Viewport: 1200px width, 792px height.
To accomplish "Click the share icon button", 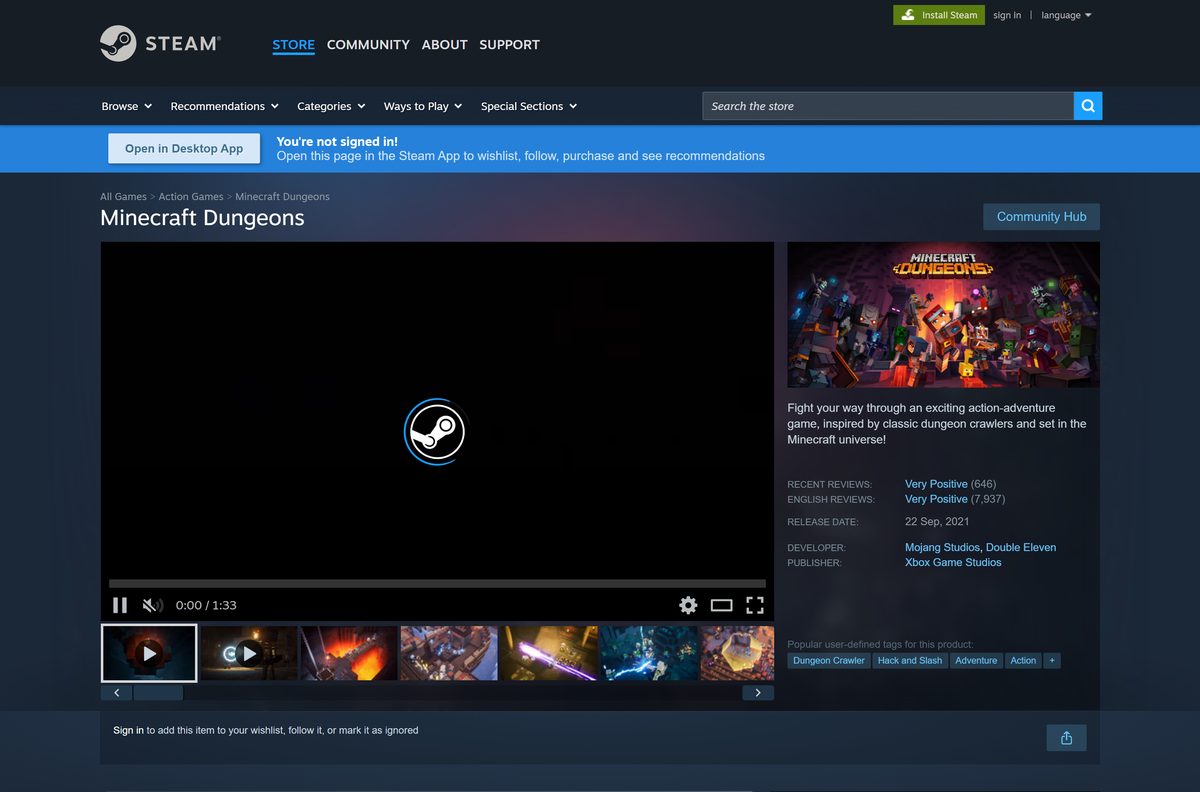I will [1066, 738].
